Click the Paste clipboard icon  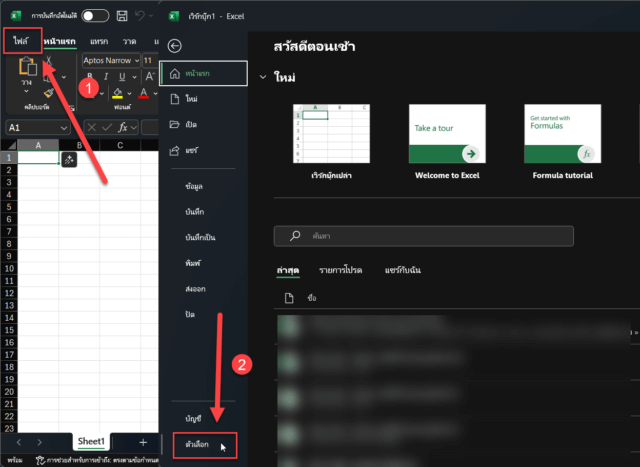click(x=27, y=66)
